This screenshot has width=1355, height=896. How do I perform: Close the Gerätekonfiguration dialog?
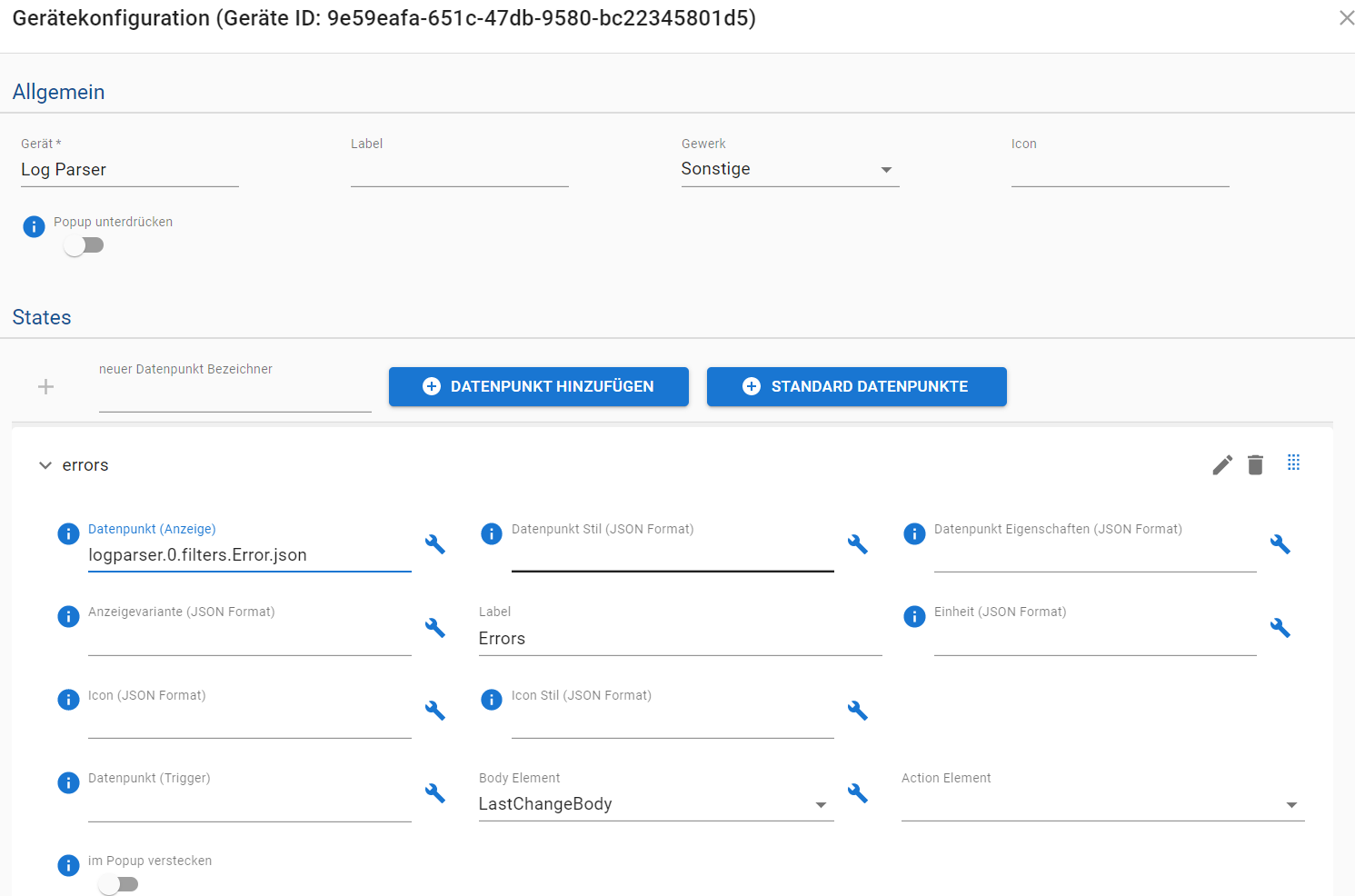point(1346,18)
